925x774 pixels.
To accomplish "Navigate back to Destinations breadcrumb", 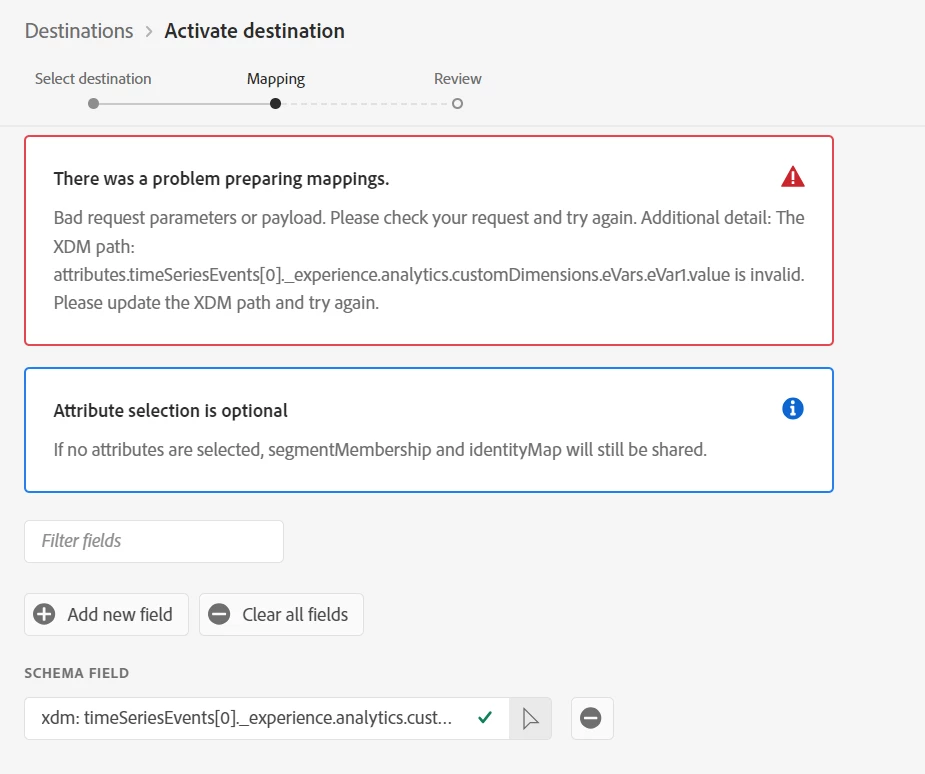I will coord(79,31).
